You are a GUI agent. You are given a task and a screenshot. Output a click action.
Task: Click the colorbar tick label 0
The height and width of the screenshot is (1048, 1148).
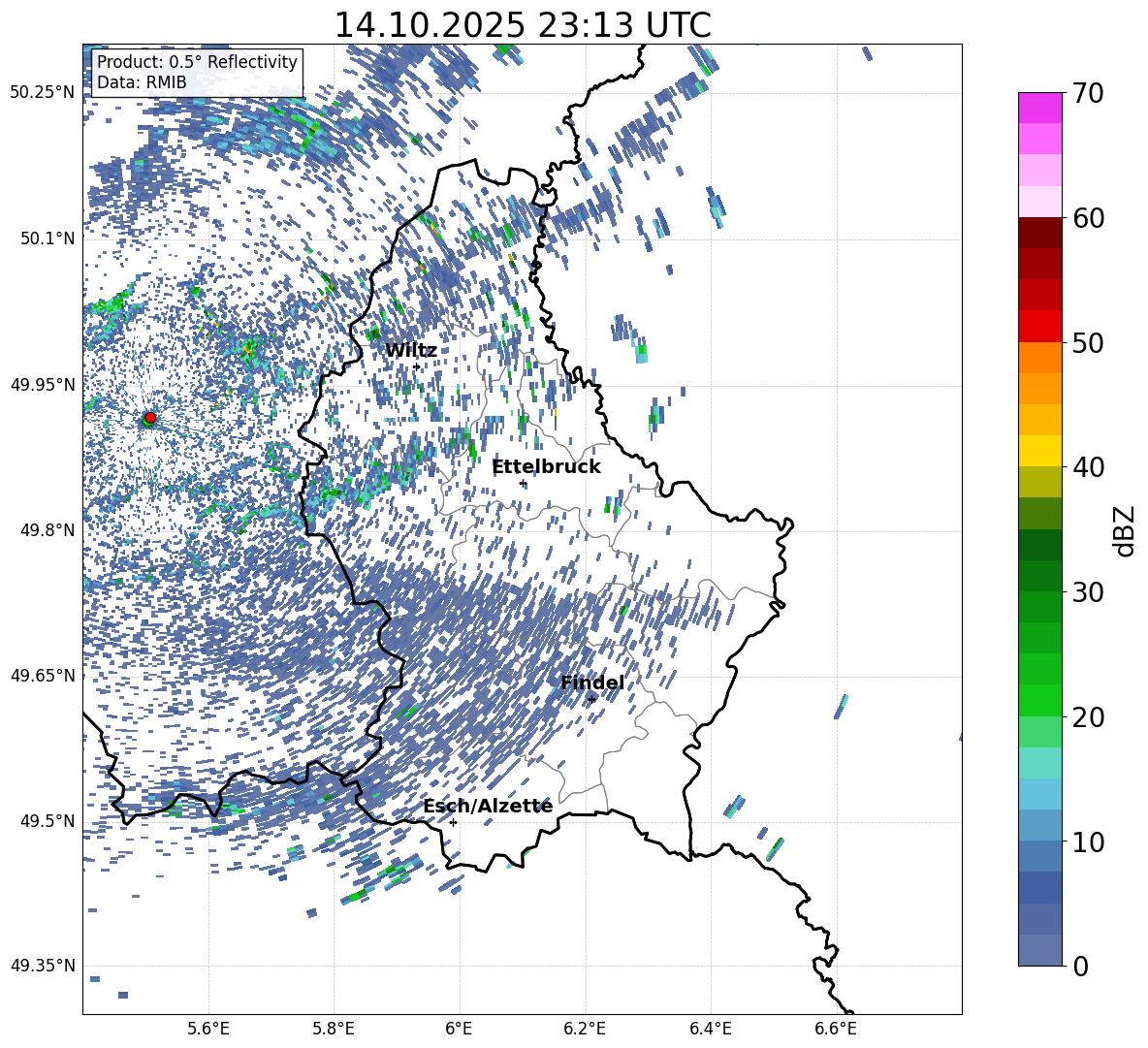(1080, 966)
